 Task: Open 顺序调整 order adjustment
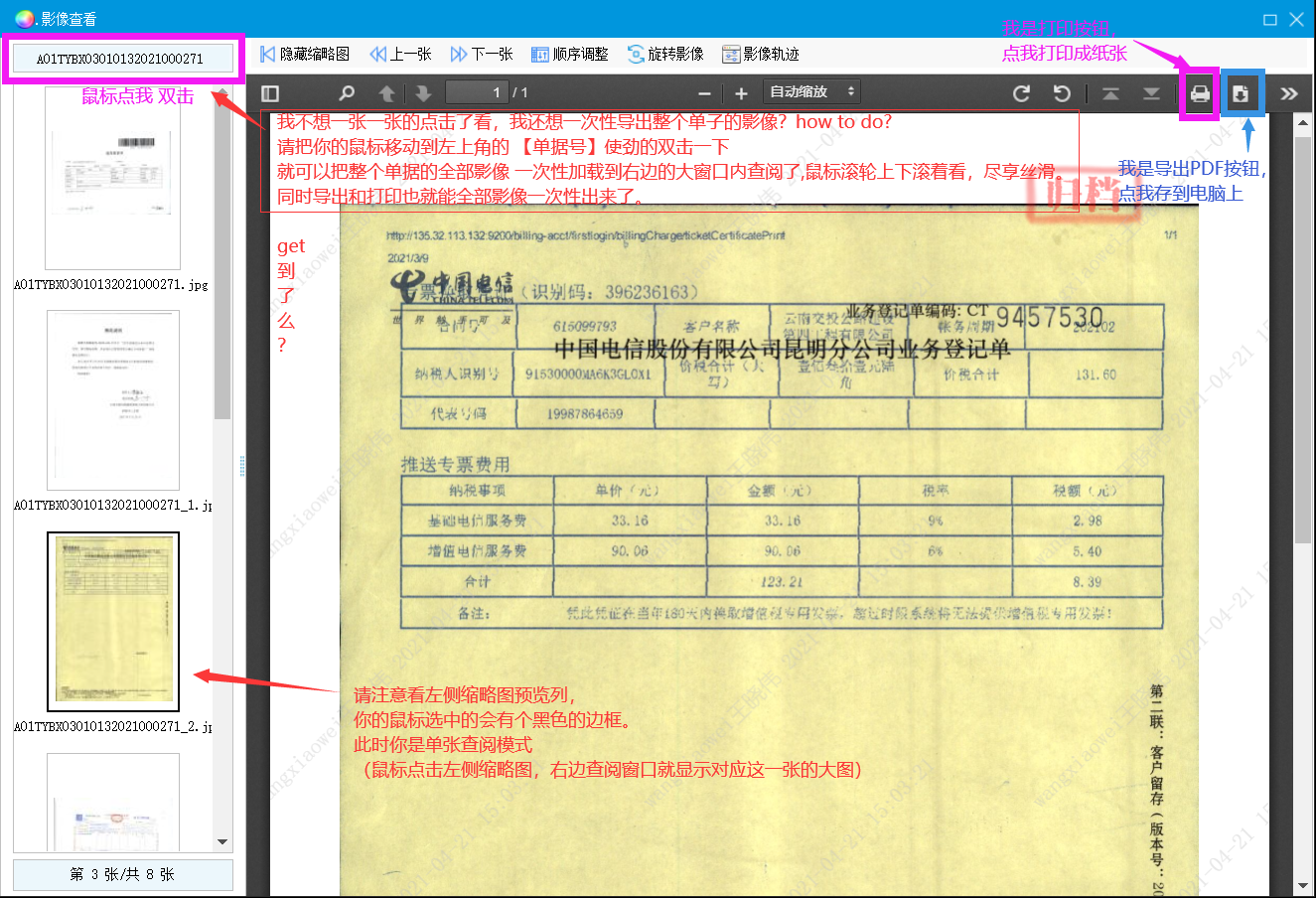570,54
